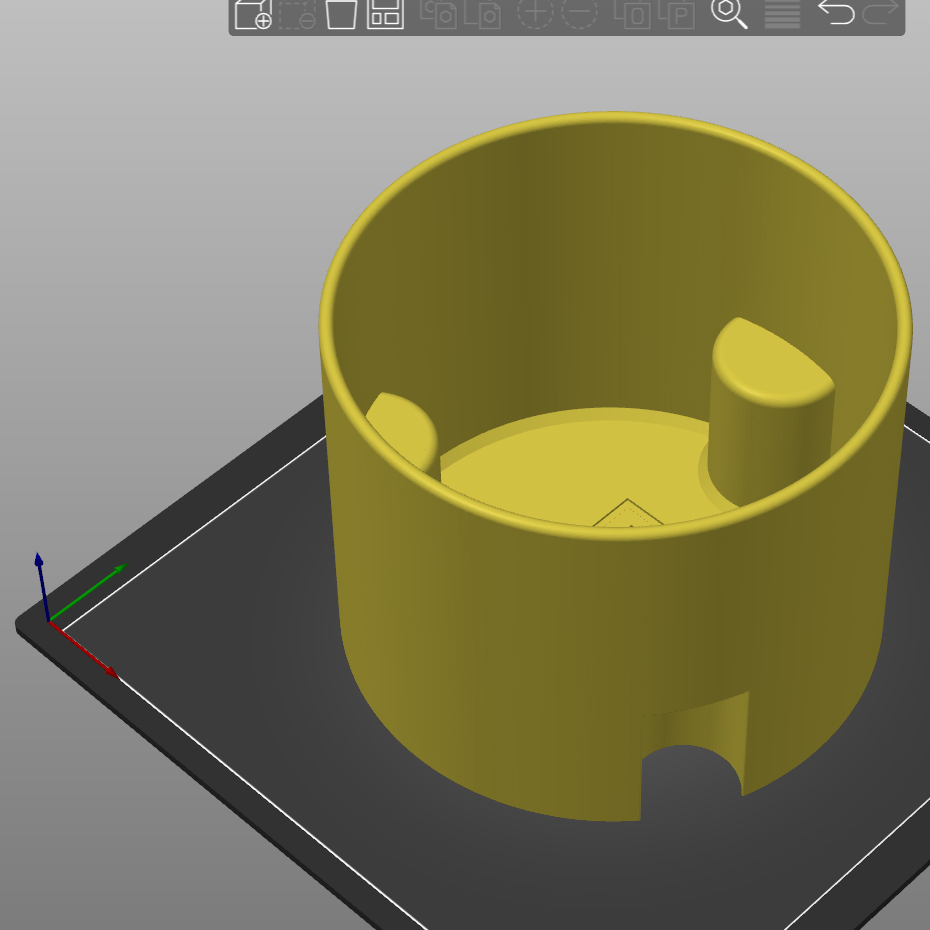This screenshot has height=930, width=930.
Task: Click the Variable layer height icon
Action: 782,14
